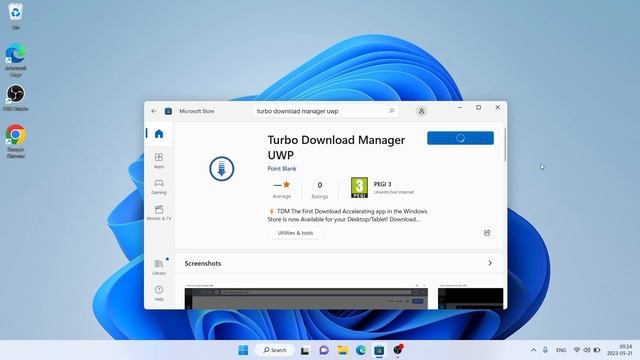640x360 pixels.
Task: Click the Store page vertical scrollbar
Action: 505,145
